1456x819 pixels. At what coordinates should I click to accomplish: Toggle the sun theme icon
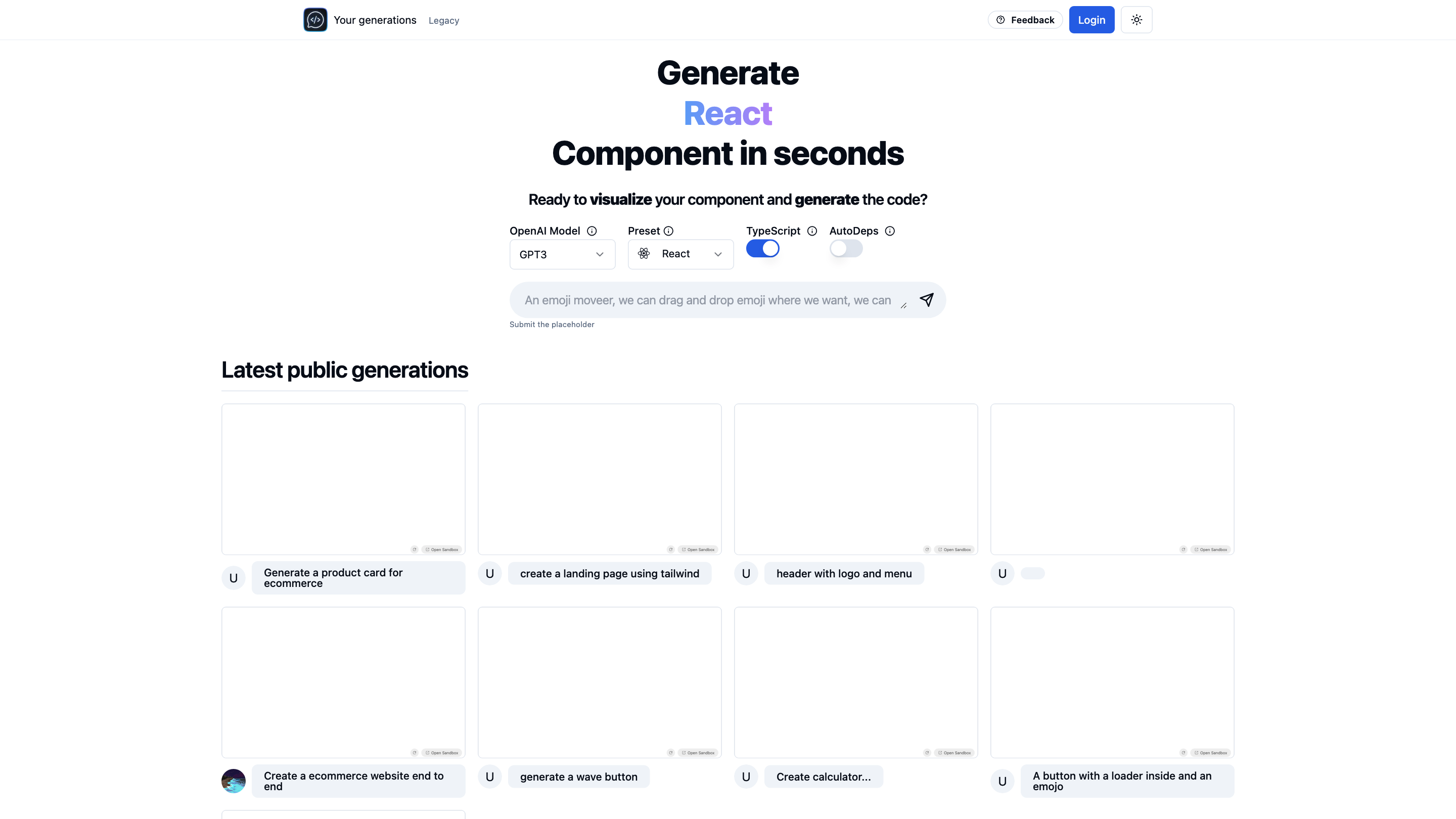(1136, 20)
